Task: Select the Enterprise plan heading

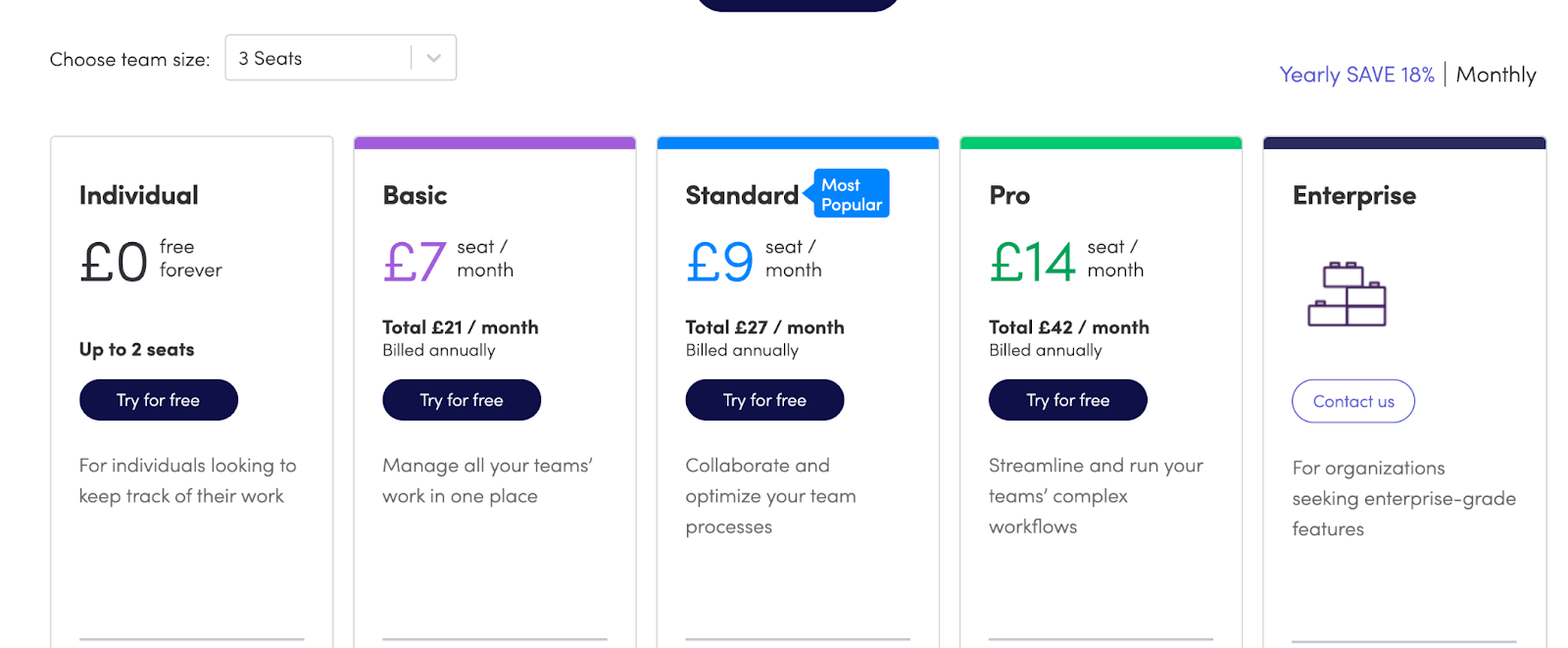Action: [1353, 195]
